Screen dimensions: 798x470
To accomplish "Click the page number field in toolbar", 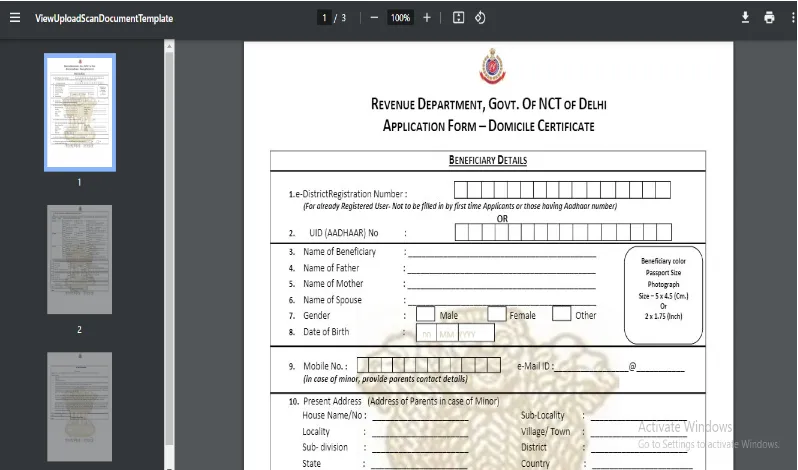I will 325,18.
